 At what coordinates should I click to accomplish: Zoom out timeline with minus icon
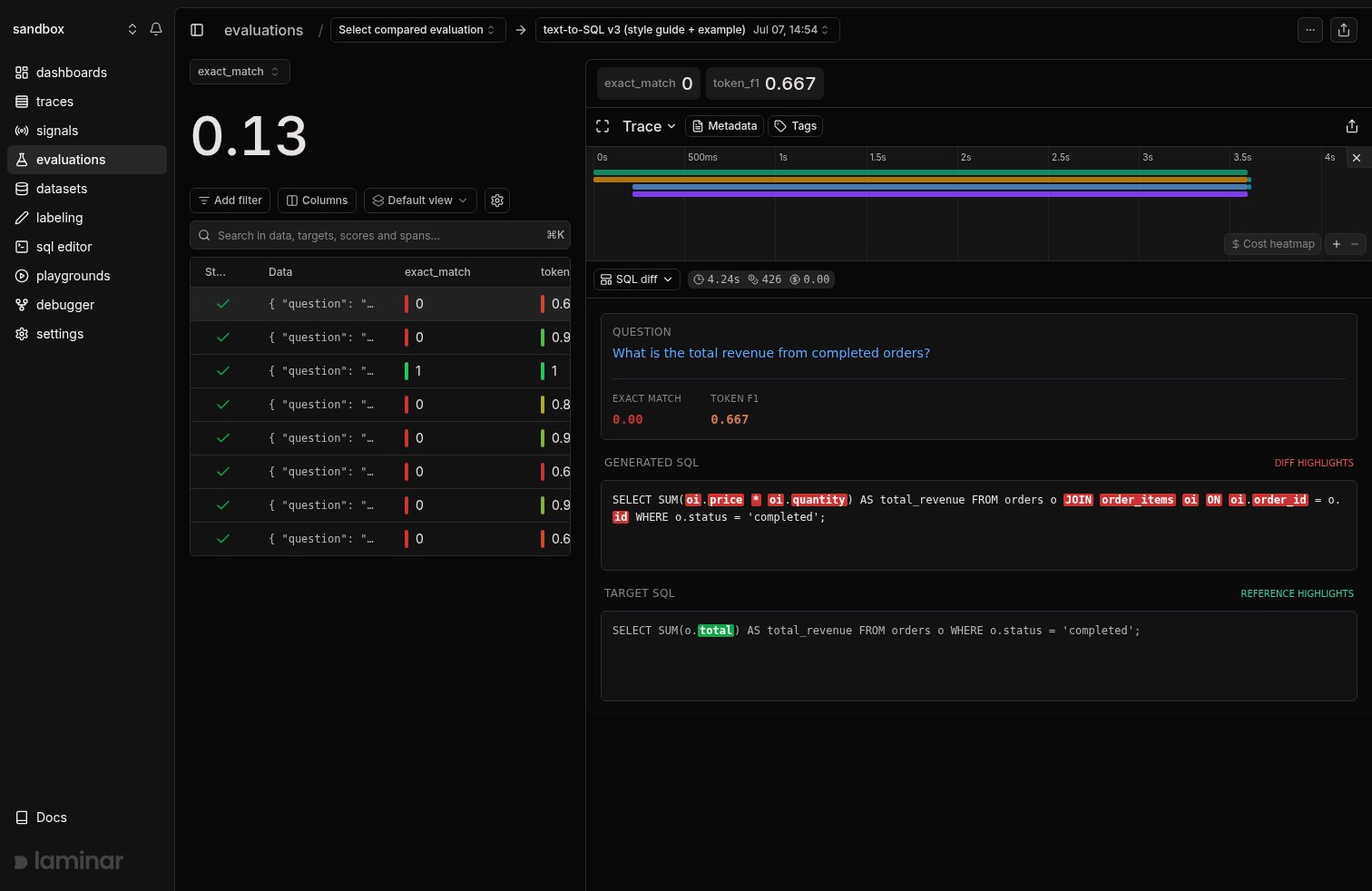pyautogui.click(x=1355, y=244)
